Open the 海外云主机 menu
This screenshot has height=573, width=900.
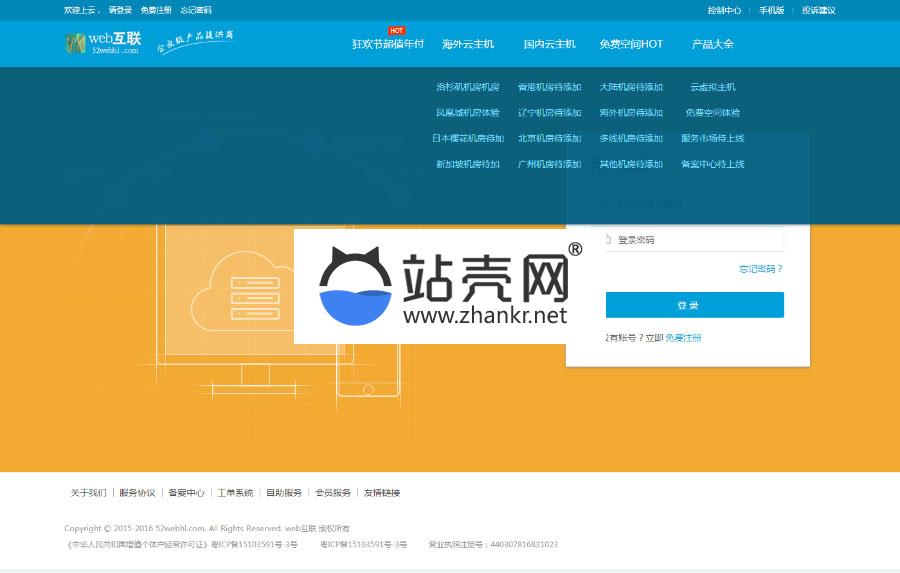[468, 44]
